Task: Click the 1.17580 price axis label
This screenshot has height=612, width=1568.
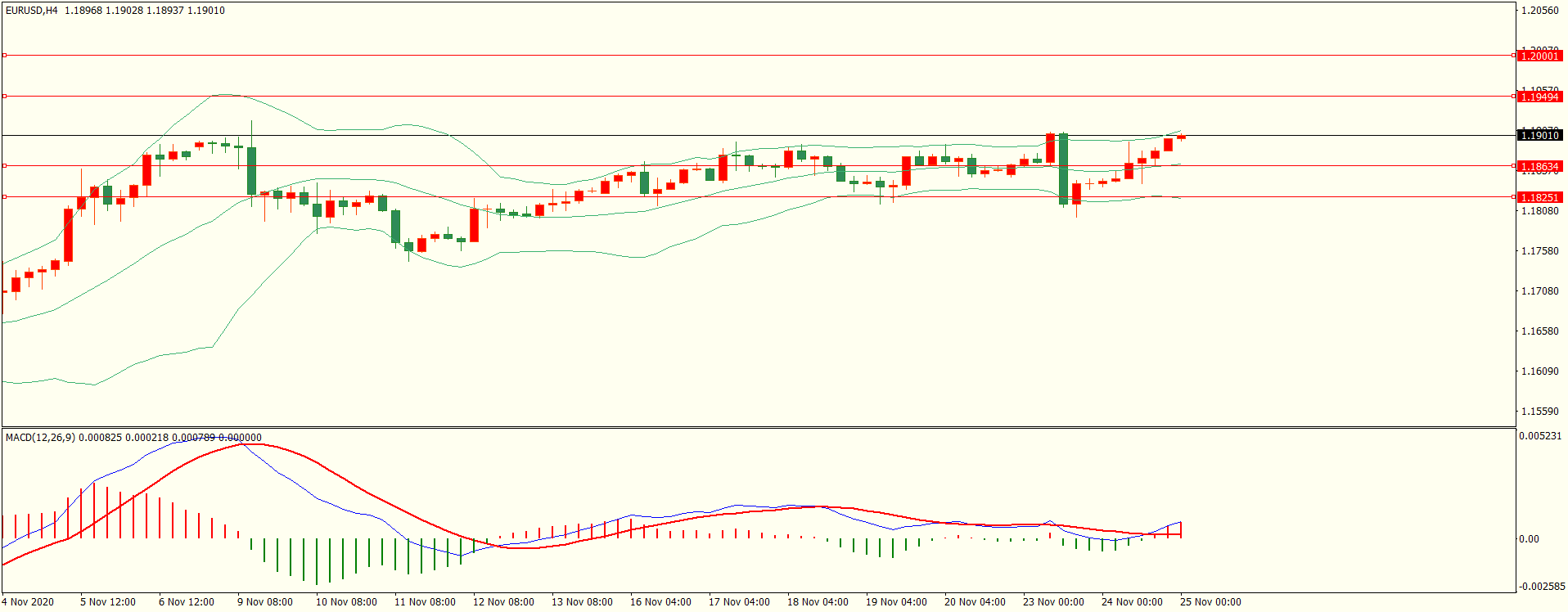Action: click(1539, 251)
